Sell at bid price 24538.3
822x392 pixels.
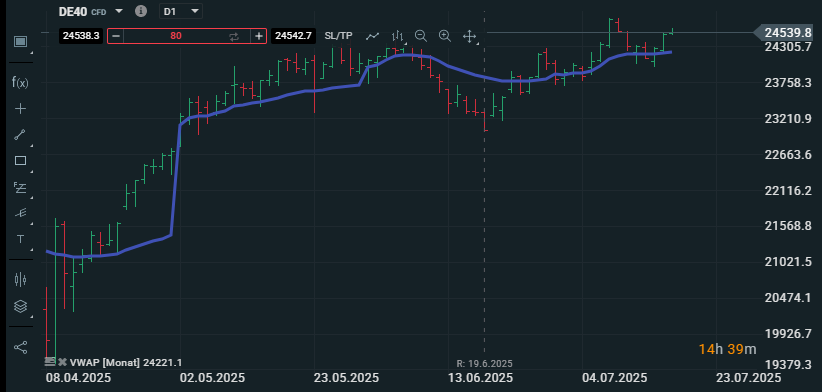pos(81,36)
